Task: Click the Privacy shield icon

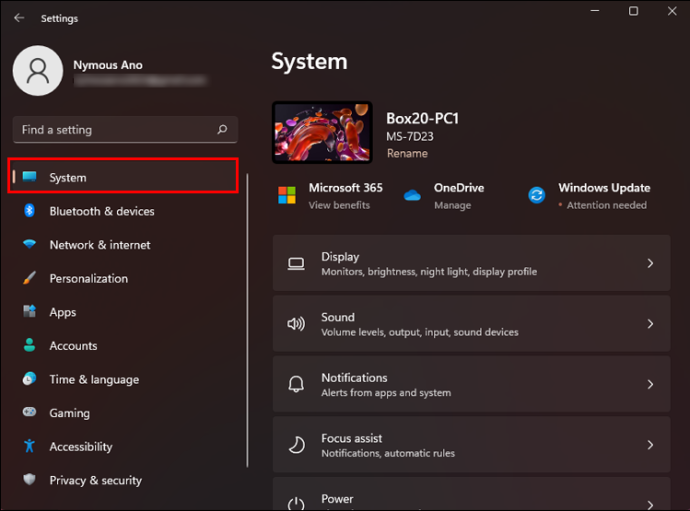Action: click(x=29, y=479)
